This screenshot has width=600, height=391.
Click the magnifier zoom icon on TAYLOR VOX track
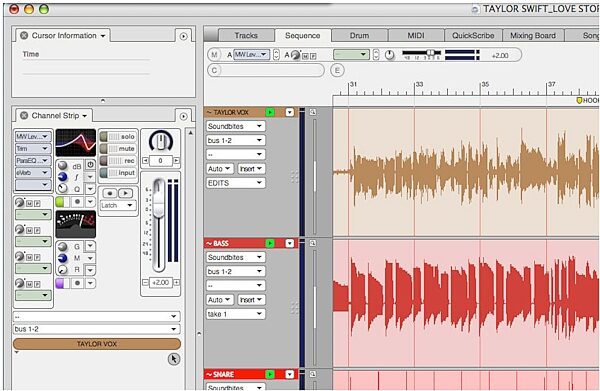click(313, 112)
